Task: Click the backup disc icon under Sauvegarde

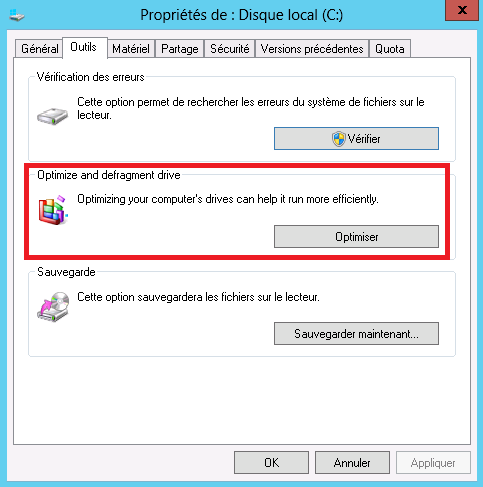Action: (x=53, y=307)
